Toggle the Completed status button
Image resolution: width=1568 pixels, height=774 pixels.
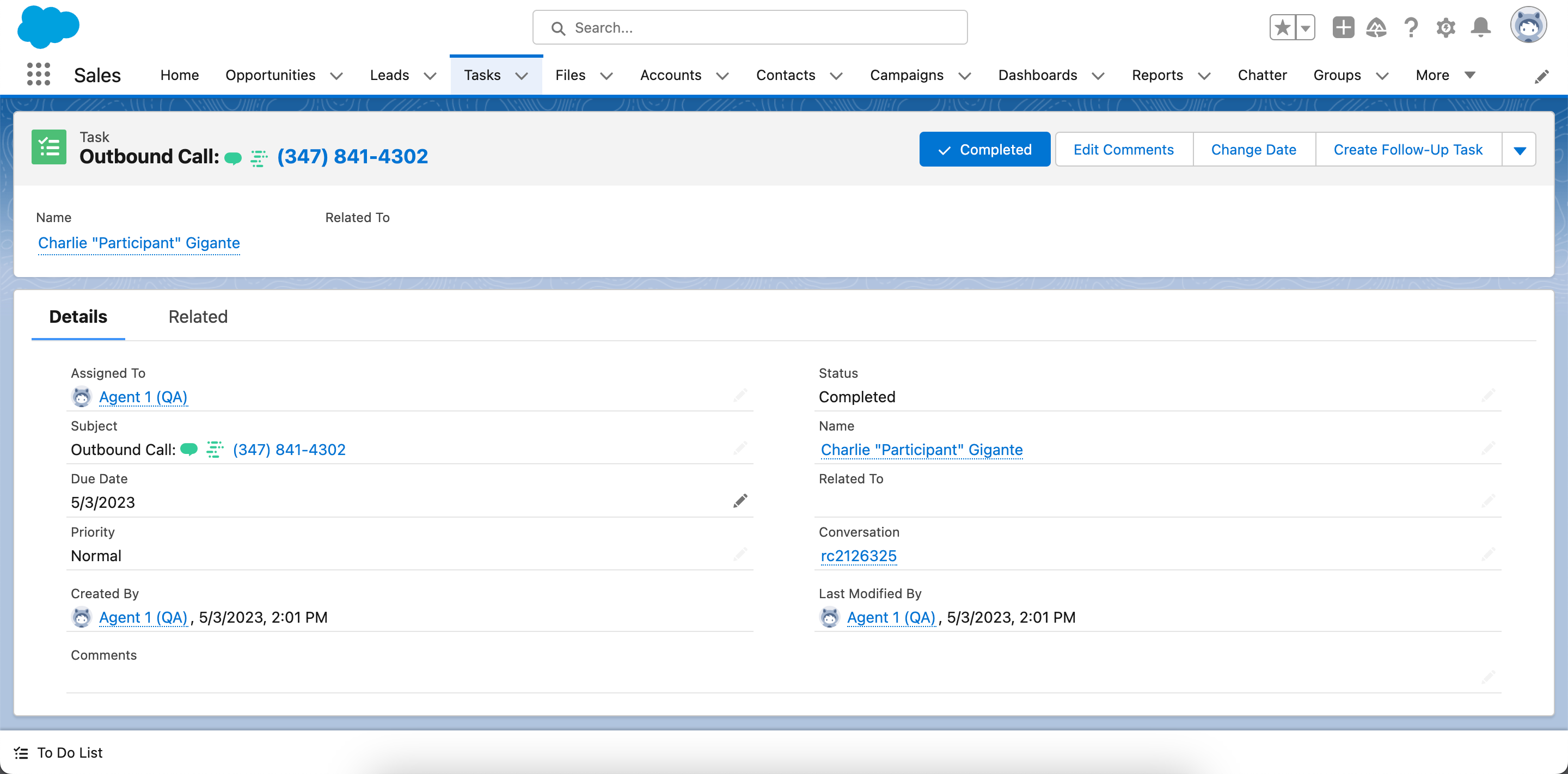984,150
